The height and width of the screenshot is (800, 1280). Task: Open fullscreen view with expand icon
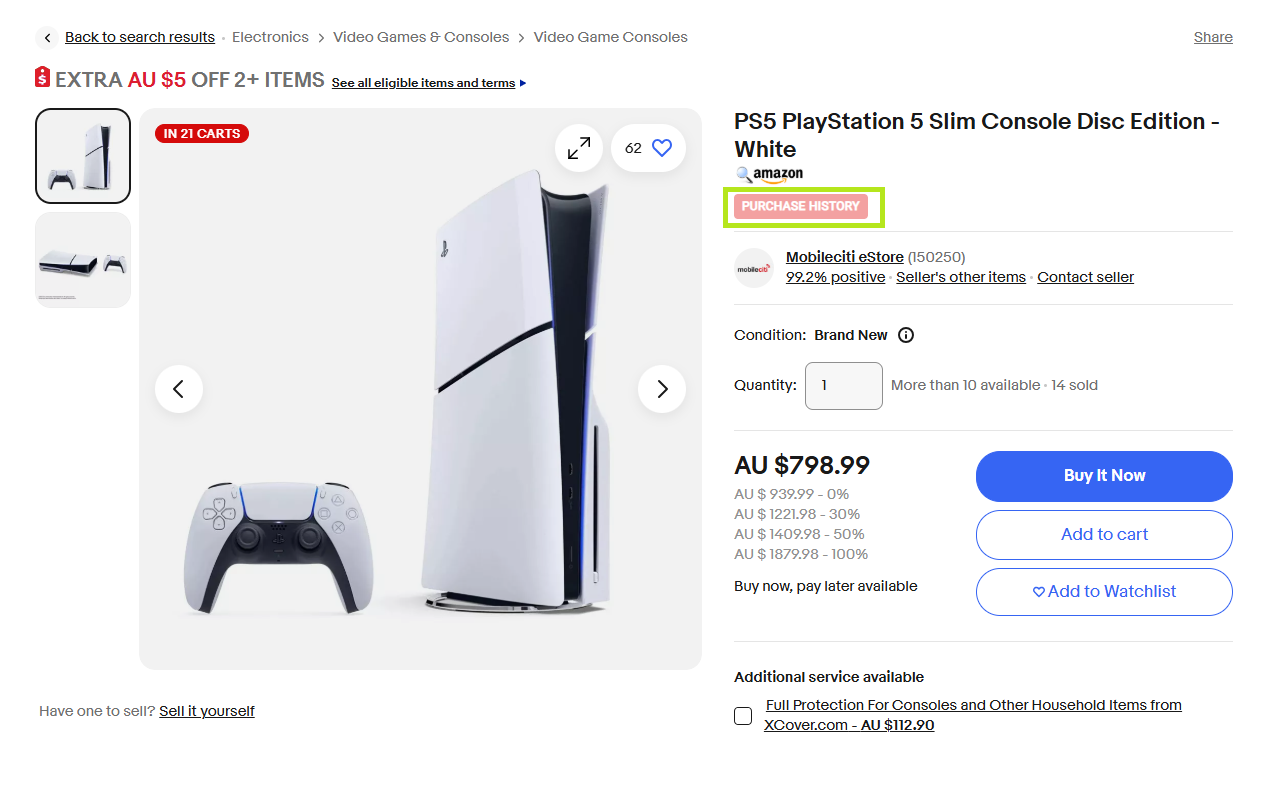(578, 147)
